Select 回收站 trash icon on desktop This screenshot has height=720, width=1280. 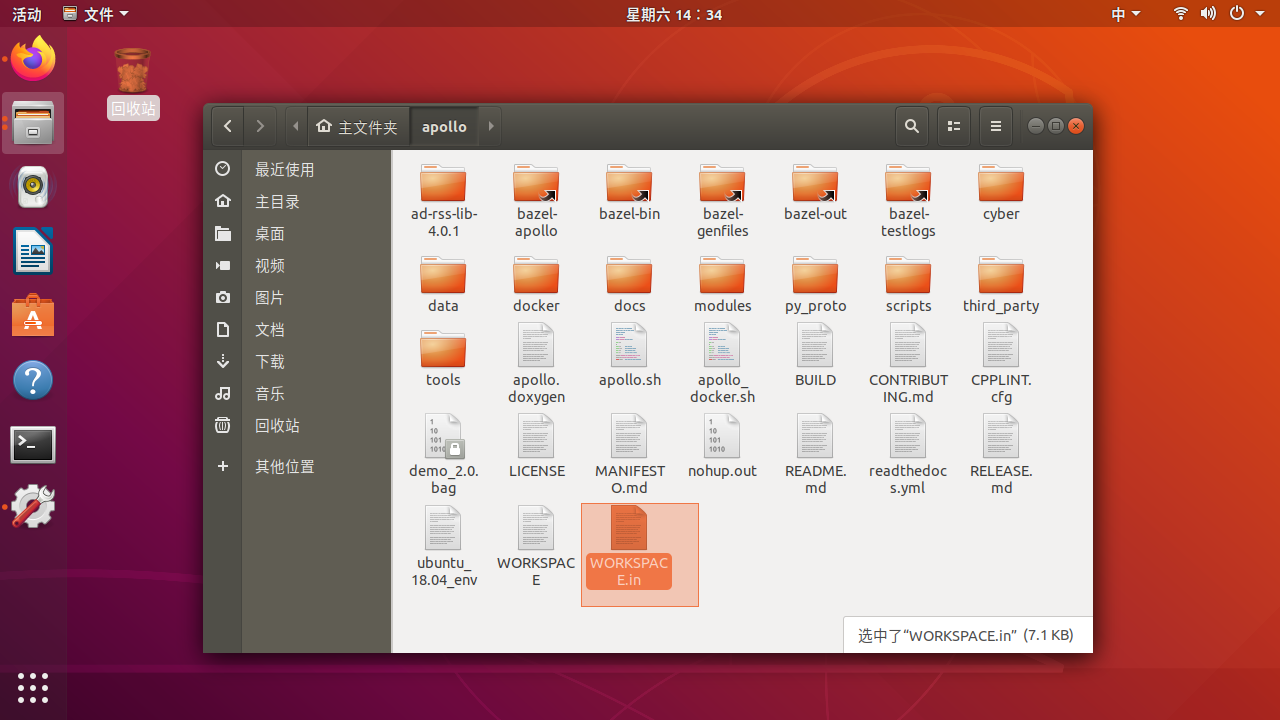pos(133,83)
